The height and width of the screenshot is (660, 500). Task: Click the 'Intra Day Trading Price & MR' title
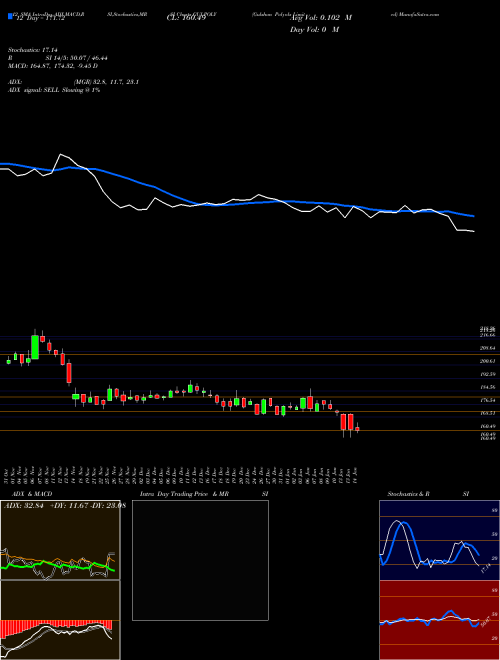tap(184, 494)
